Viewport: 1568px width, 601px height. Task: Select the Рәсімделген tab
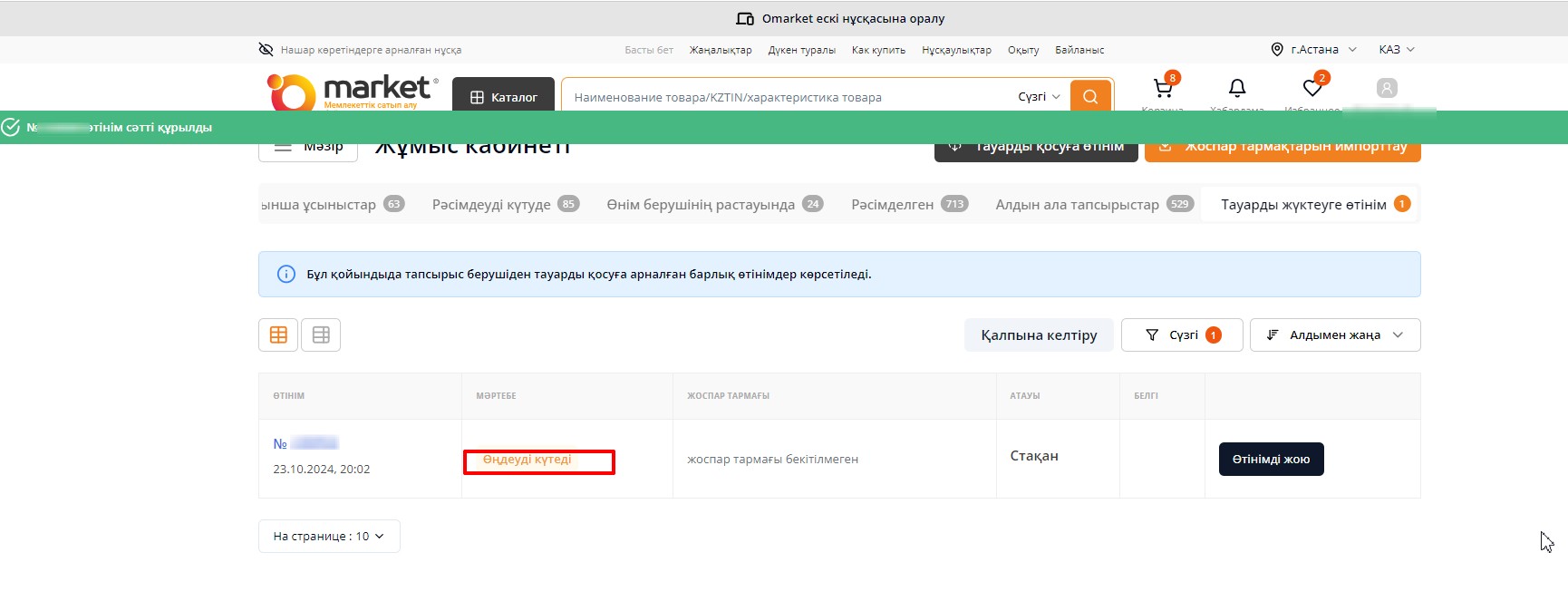tap(908, 204)
